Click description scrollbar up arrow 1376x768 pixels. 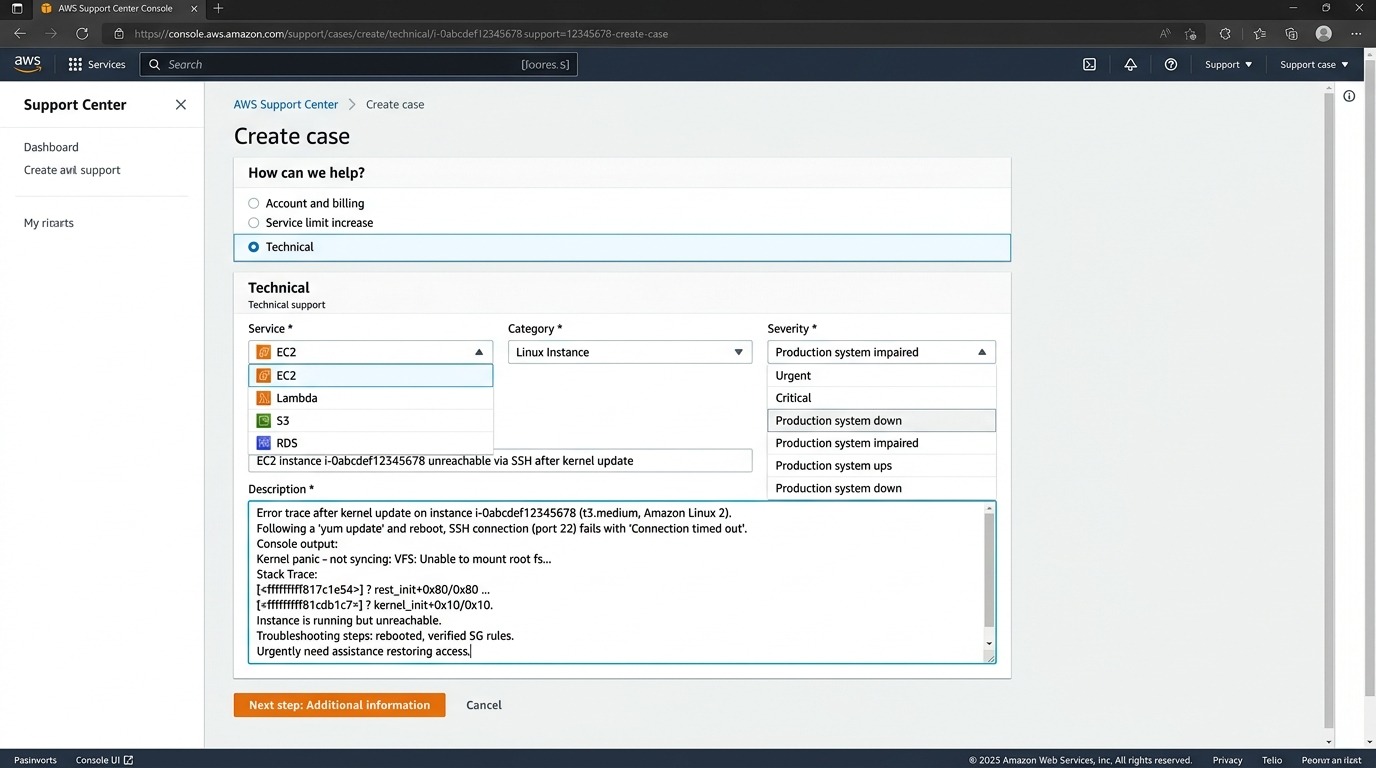click(x=990, y=509)
